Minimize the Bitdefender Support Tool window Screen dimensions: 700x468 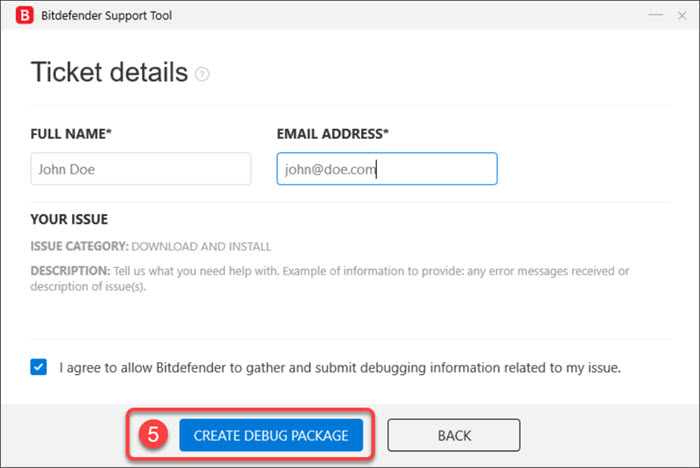[655, 15]
